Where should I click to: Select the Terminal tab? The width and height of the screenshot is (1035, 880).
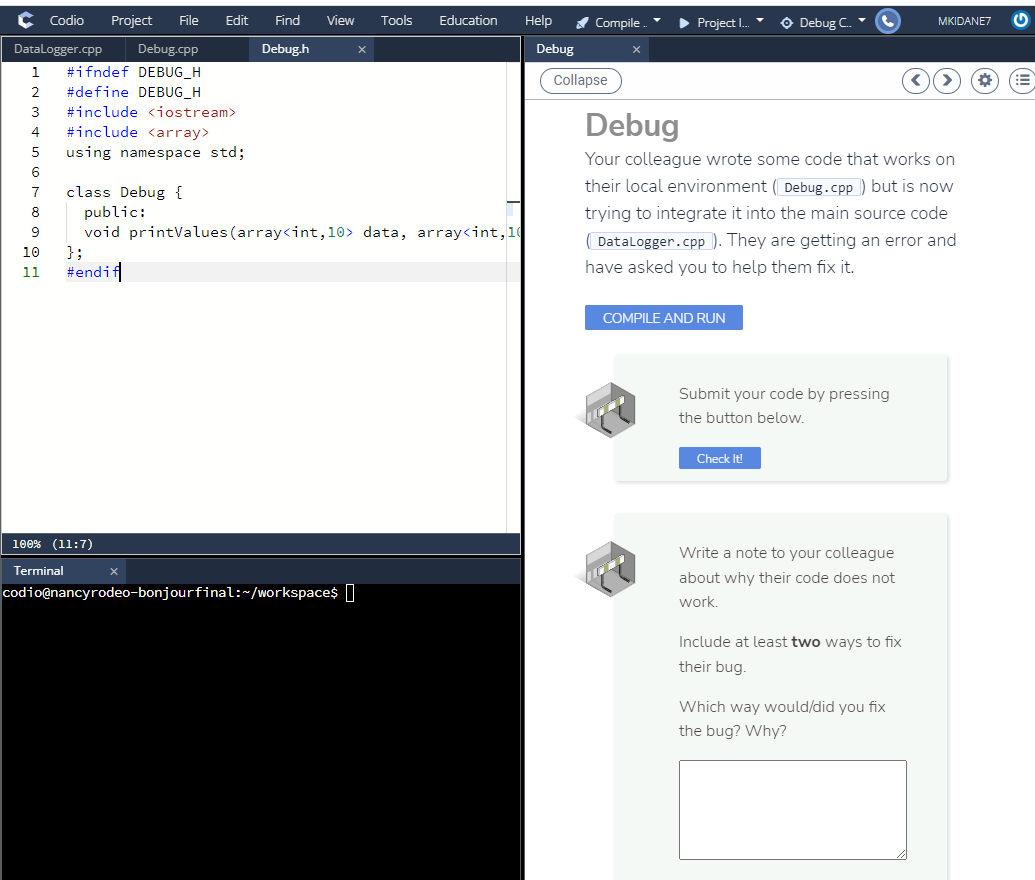[x=38, y=570]
